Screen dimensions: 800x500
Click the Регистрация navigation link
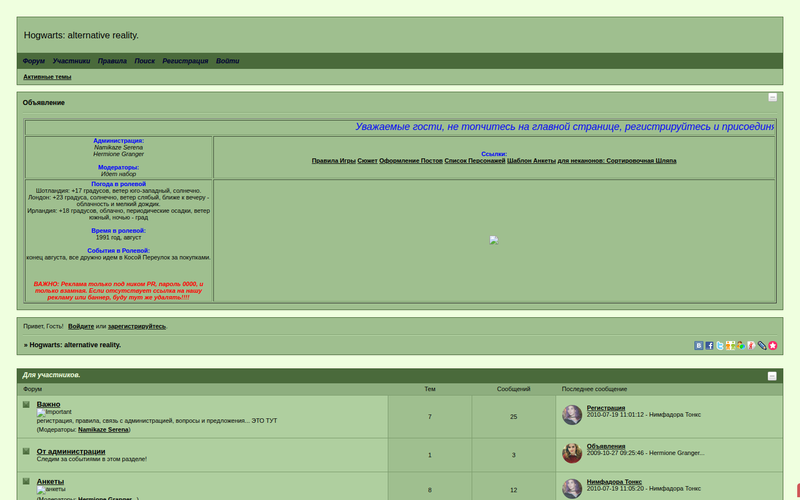pyautogui.click(x=185, y=61)
